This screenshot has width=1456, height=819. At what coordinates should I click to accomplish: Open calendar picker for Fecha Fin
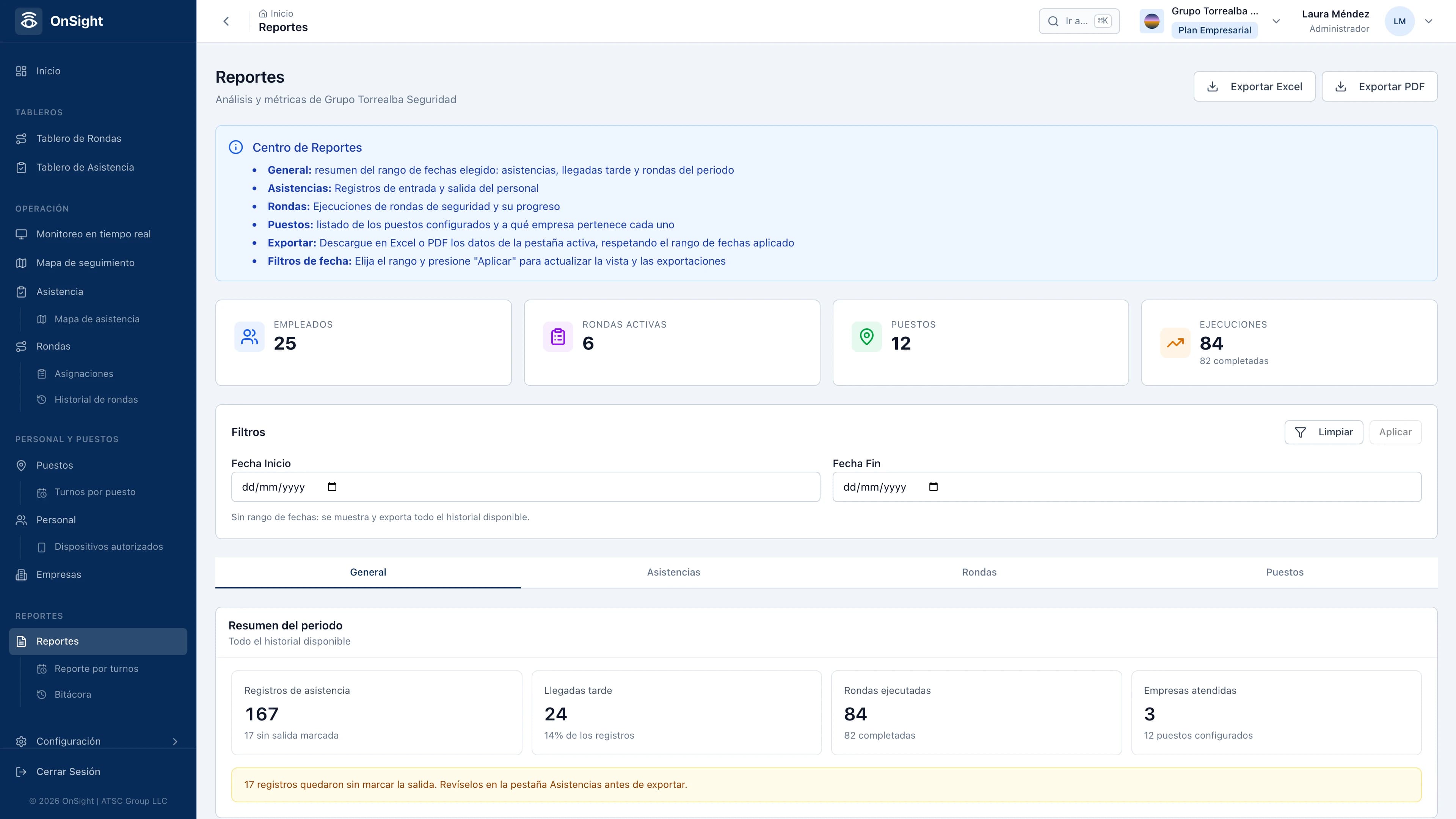pos(934,486)
